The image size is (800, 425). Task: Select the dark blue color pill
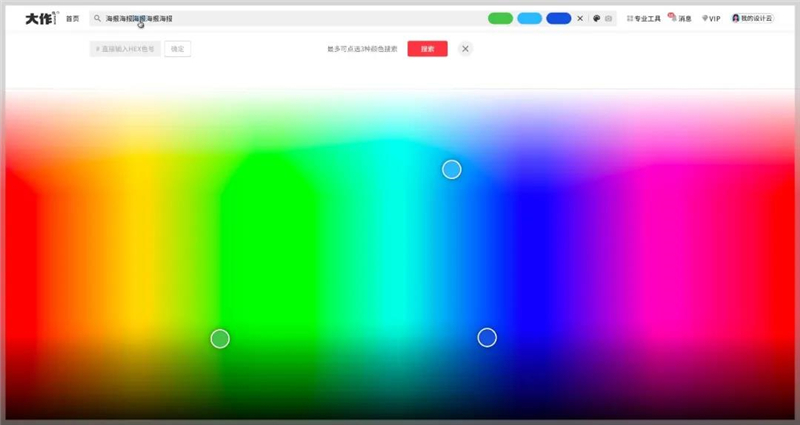click(559, 18)
